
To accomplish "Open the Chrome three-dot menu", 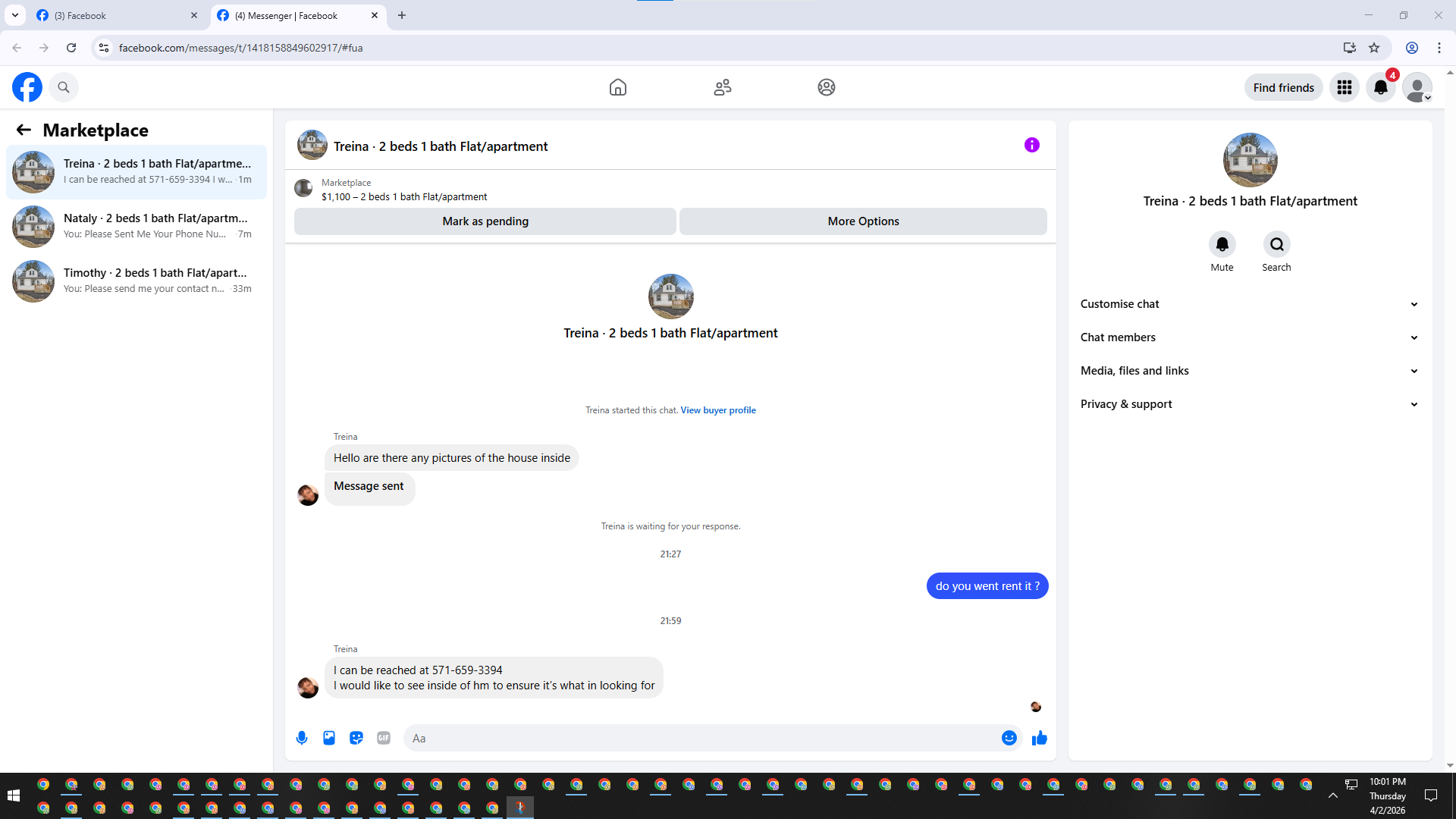I will [1439, 48].
